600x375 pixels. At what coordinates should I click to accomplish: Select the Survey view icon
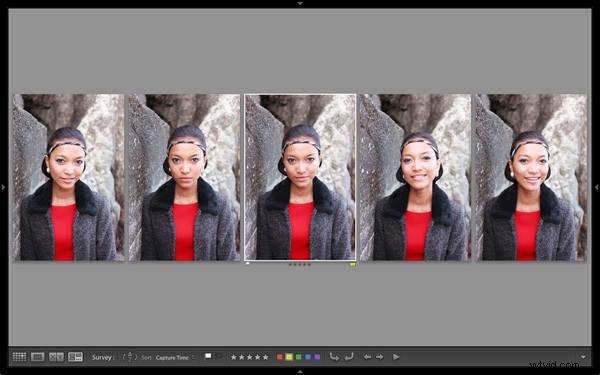pyautogui.click(x=75, y=357)
